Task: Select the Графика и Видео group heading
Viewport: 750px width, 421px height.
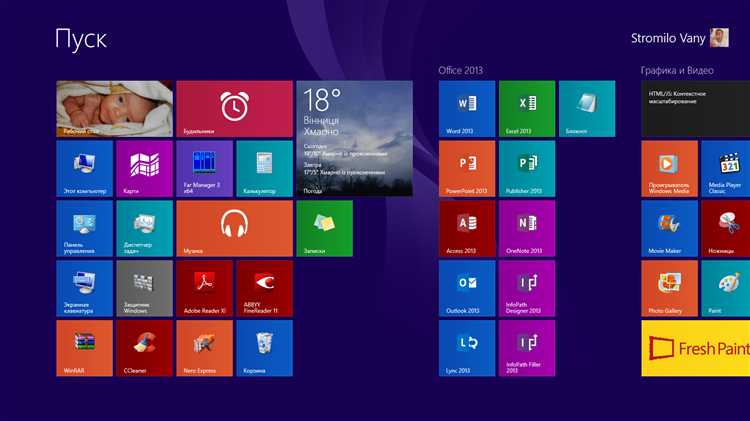Action: tap(677, 70)
